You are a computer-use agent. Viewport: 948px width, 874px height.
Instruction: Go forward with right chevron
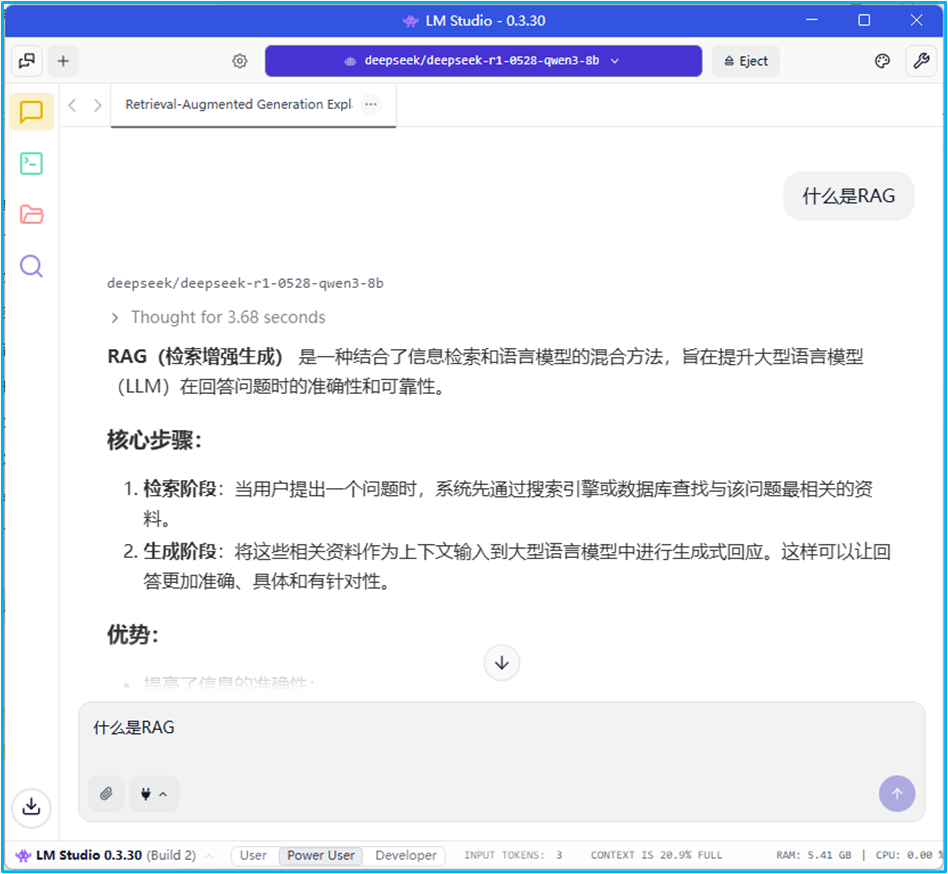97,105
